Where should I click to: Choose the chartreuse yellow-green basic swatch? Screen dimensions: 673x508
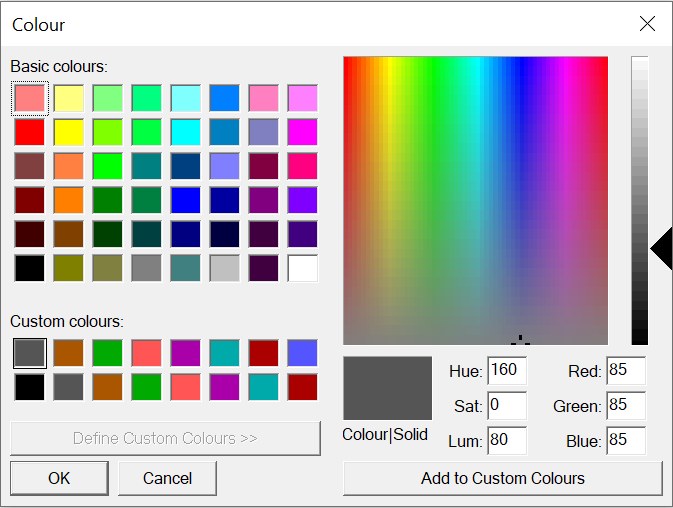pos(107,132)
